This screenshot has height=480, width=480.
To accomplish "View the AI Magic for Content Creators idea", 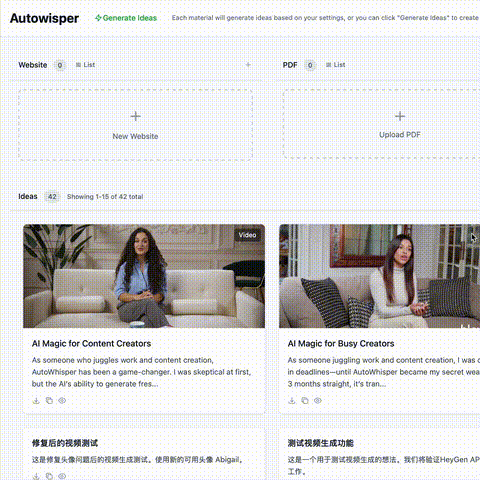I will pyautogui.click(x=62, y=400).
